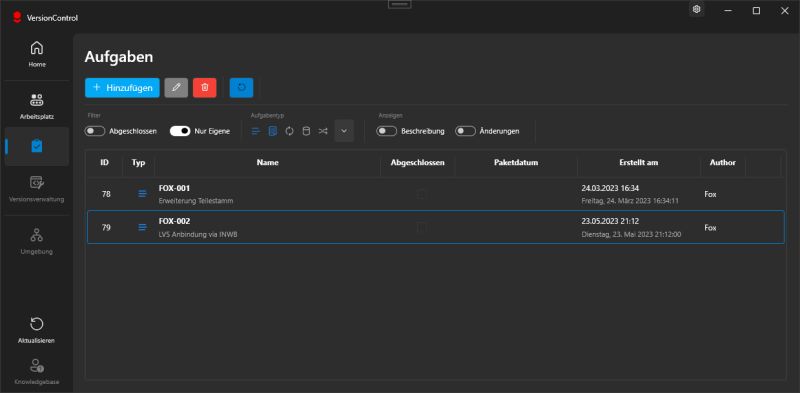Open Umgebung in sidebar

click(37, 241)
